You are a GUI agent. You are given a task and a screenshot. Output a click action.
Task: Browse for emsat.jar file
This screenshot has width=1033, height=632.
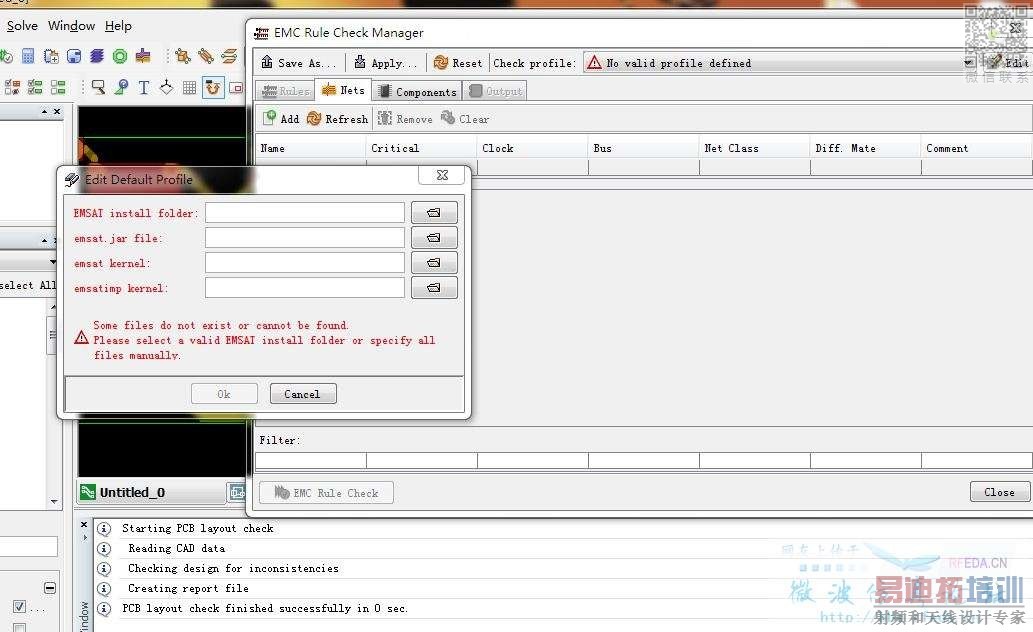[433, 237]
